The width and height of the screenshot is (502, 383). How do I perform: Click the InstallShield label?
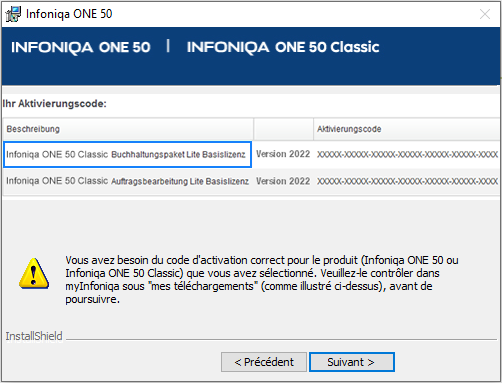pos(34,336)
